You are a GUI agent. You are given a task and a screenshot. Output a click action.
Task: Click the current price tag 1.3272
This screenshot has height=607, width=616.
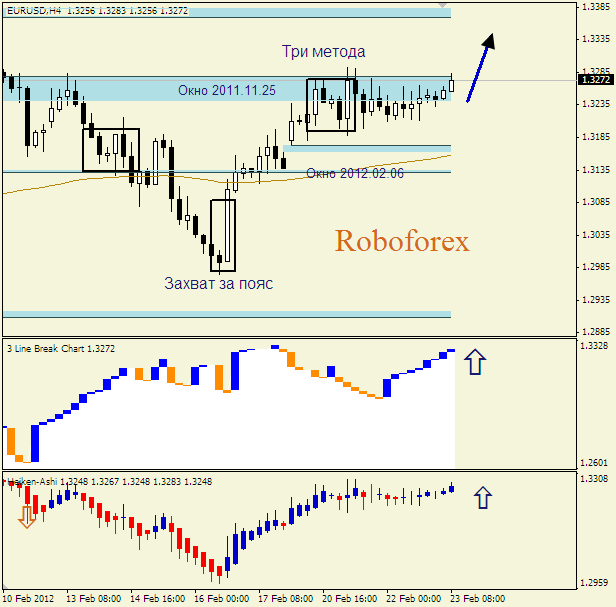pyautogui.click(x=595, y=80)
